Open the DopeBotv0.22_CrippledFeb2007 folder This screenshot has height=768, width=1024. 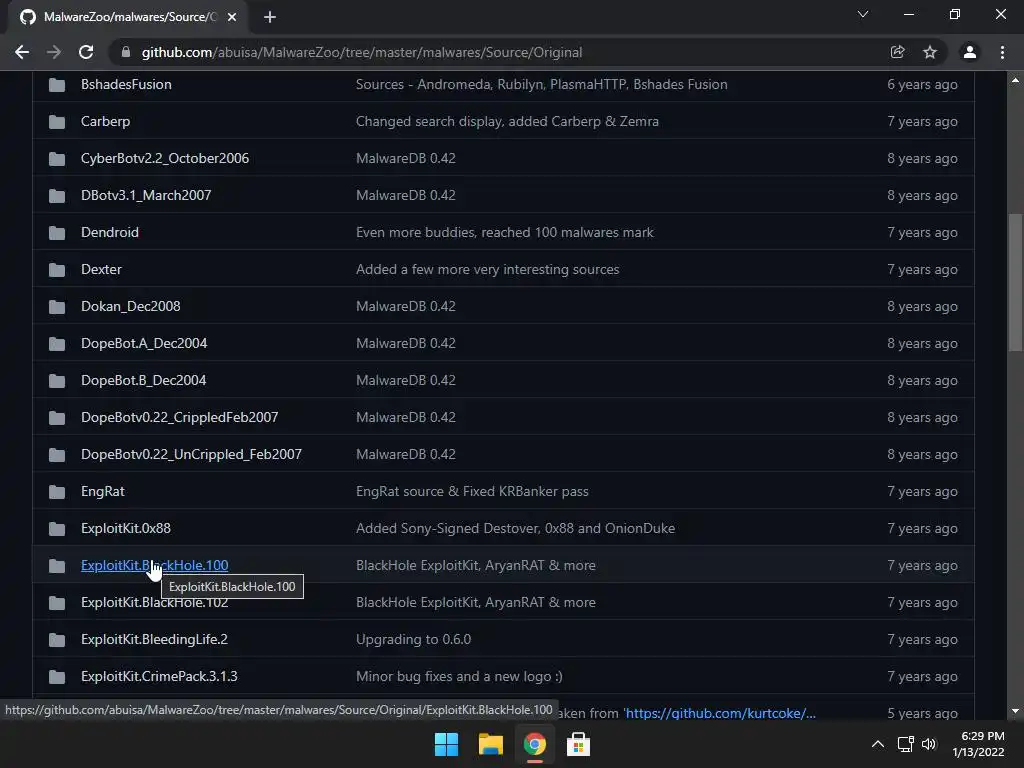coord(180,417)
